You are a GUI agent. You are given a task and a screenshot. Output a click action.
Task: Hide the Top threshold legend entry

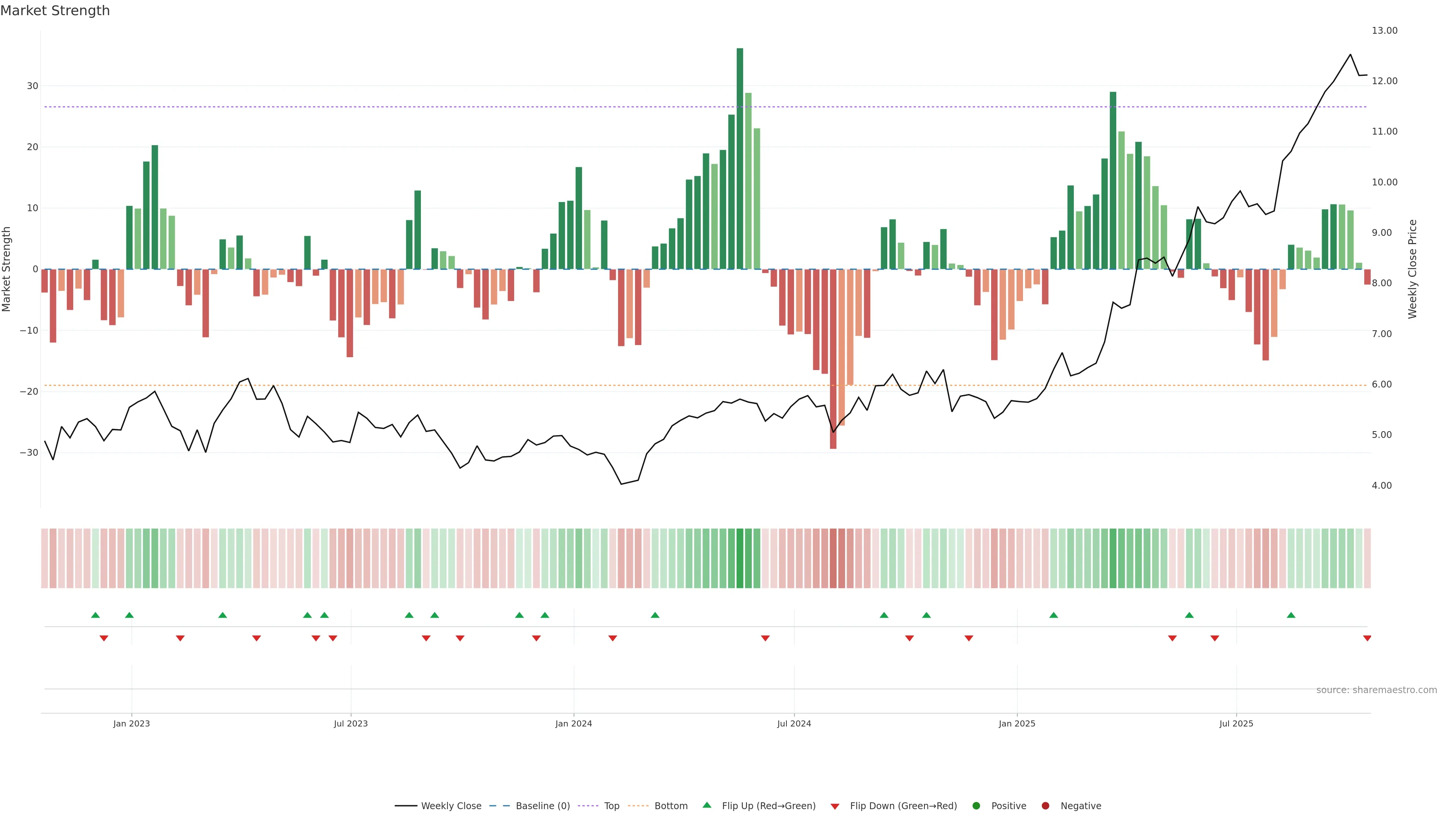coord(611,806)
